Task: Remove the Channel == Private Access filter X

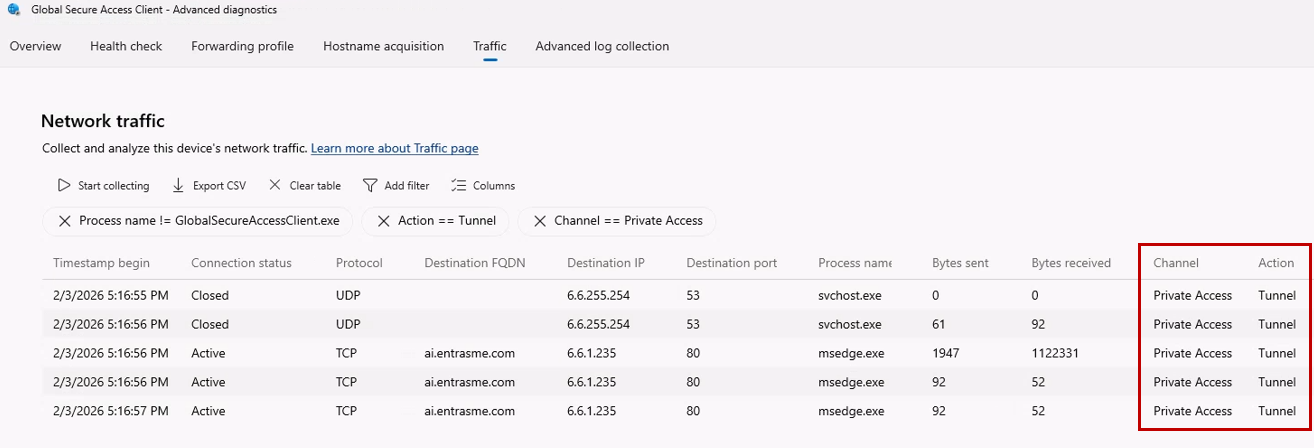Action: point(540,221)
